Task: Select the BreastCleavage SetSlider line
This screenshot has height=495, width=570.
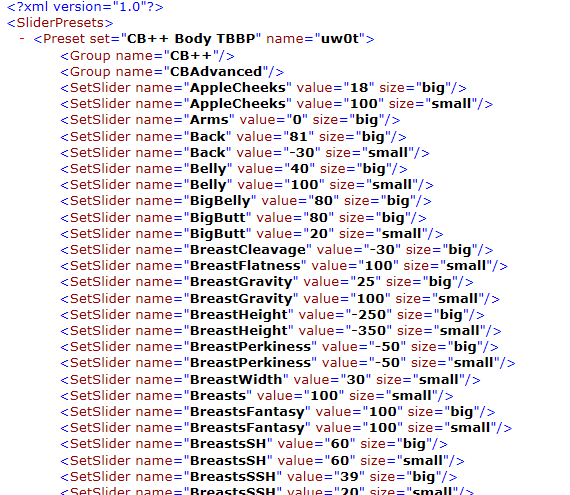Action: point(277,250)
